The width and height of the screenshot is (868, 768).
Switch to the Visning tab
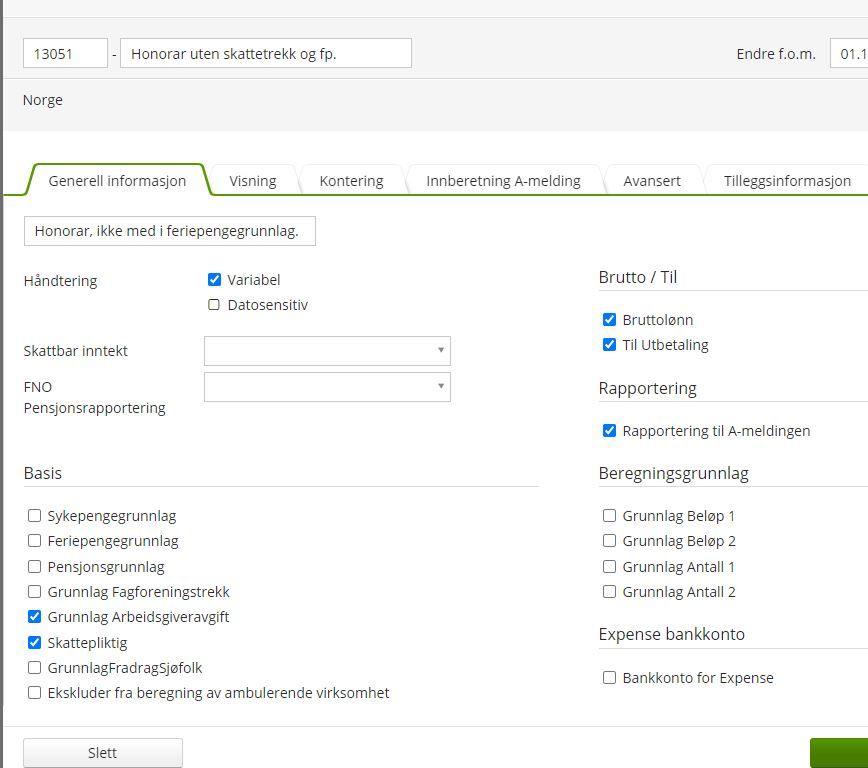252,181
